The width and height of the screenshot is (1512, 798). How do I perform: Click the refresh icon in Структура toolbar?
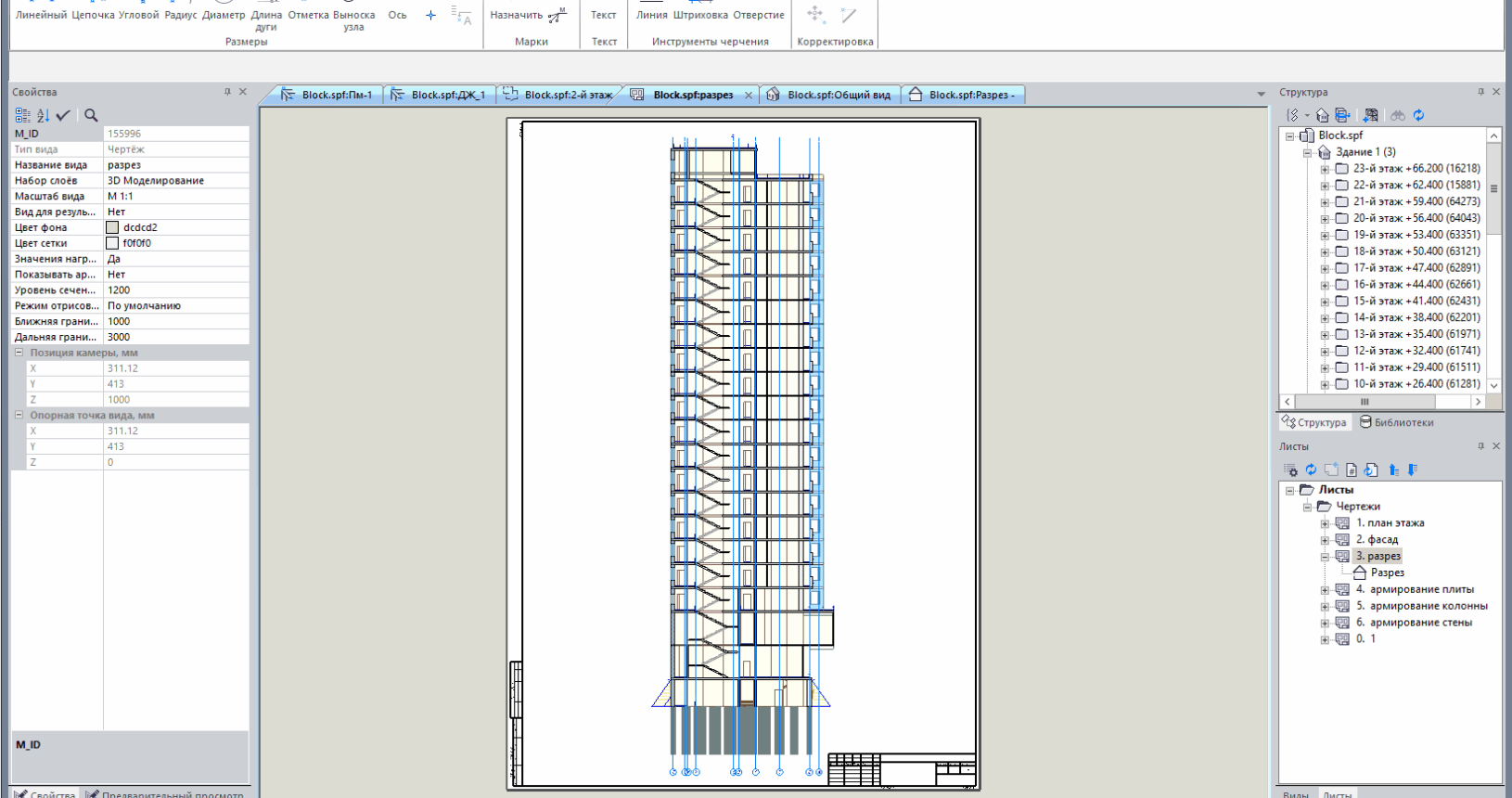point(1418,115)
